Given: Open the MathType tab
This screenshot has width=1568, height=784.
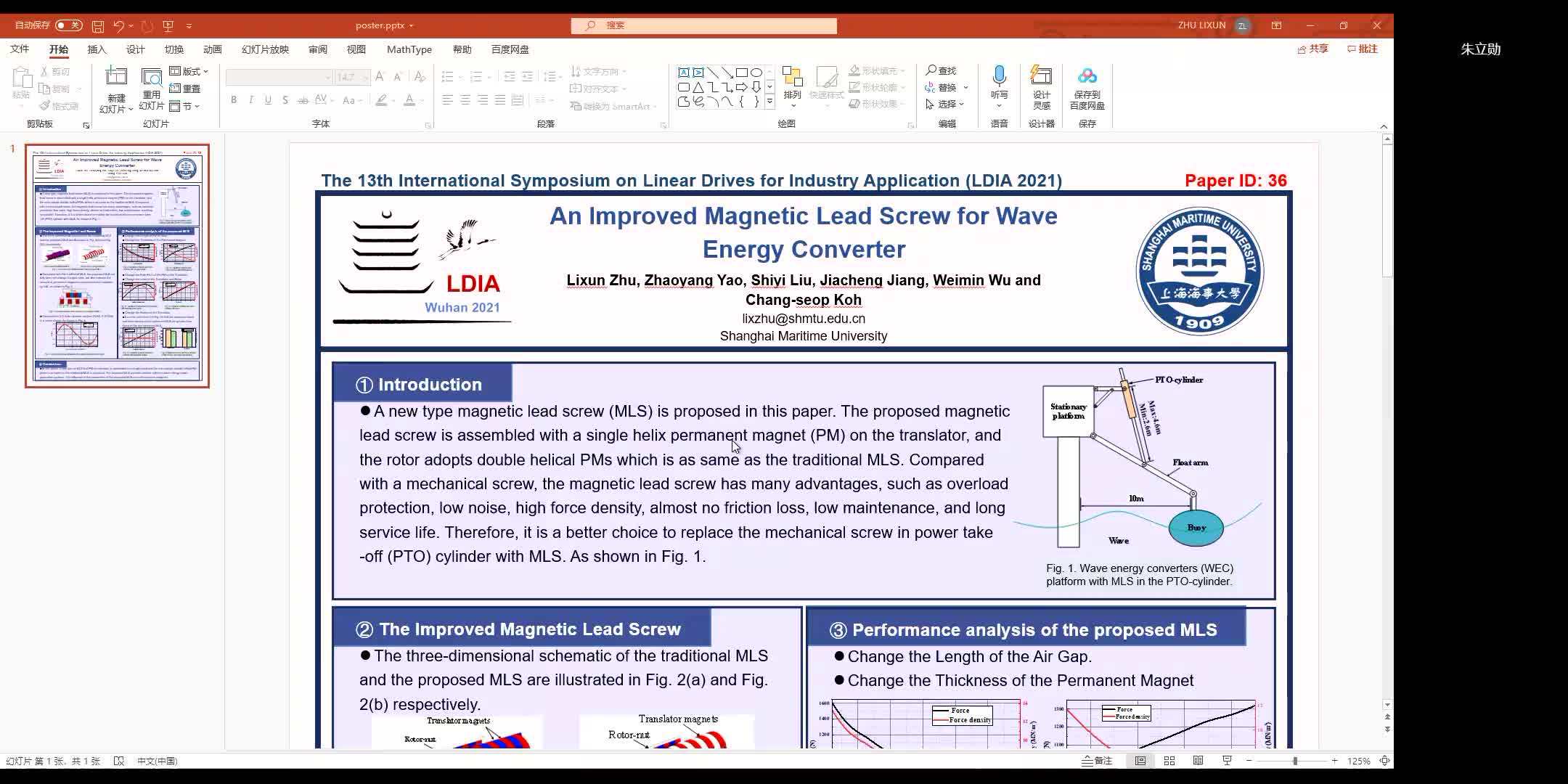Looking at the screenshot, I should (x=409, y=49).
